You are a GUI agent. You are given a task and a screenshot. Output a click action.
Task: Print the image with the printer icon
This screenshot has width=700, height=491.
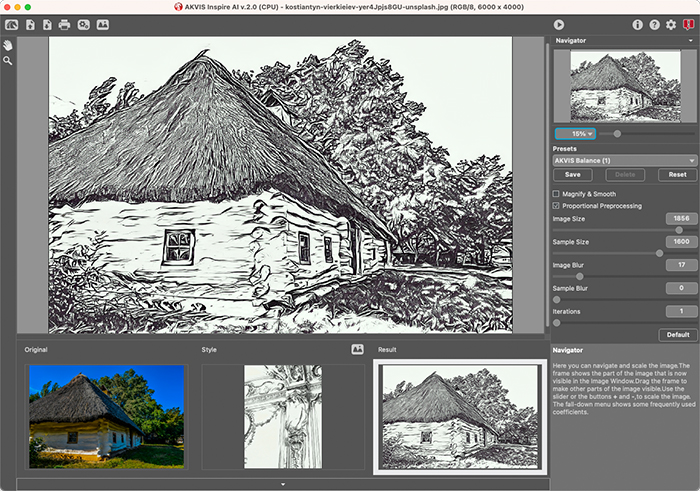pyautogui.click(x=64, y=24)
